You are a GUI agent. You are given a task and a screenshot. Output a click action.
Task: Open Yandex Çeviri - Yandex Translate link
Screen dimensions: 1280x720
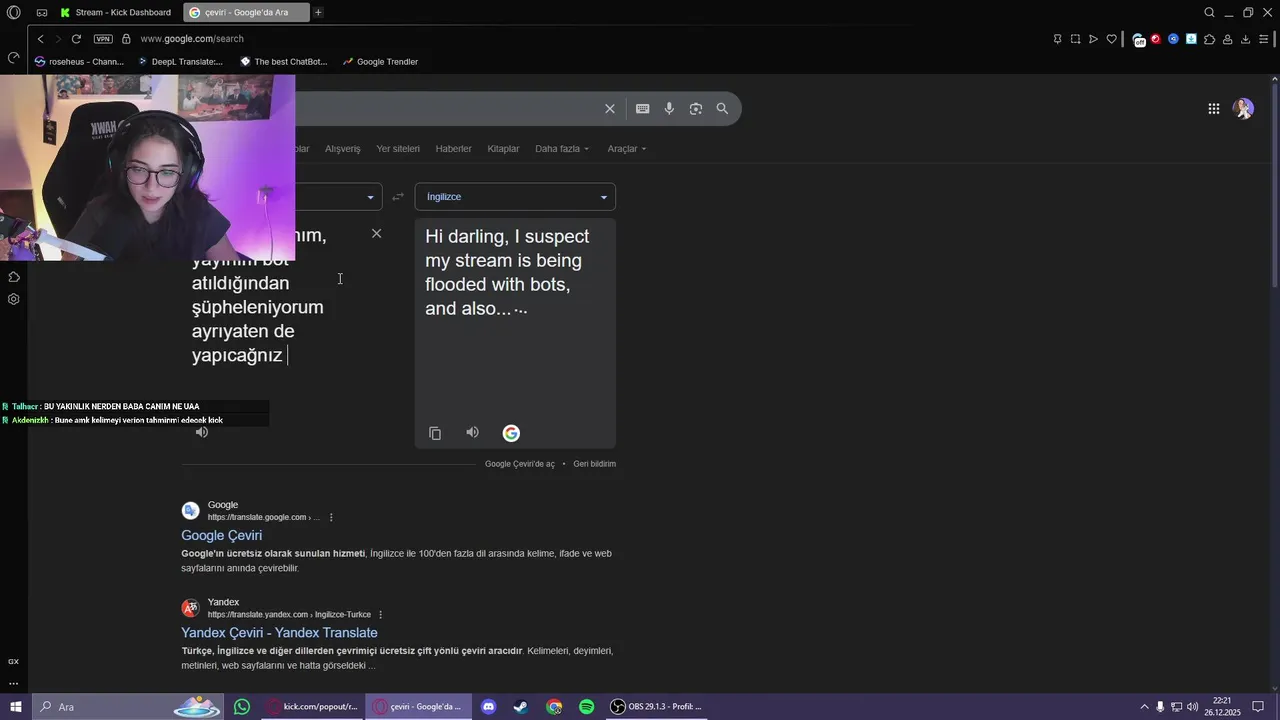(279, 632)
